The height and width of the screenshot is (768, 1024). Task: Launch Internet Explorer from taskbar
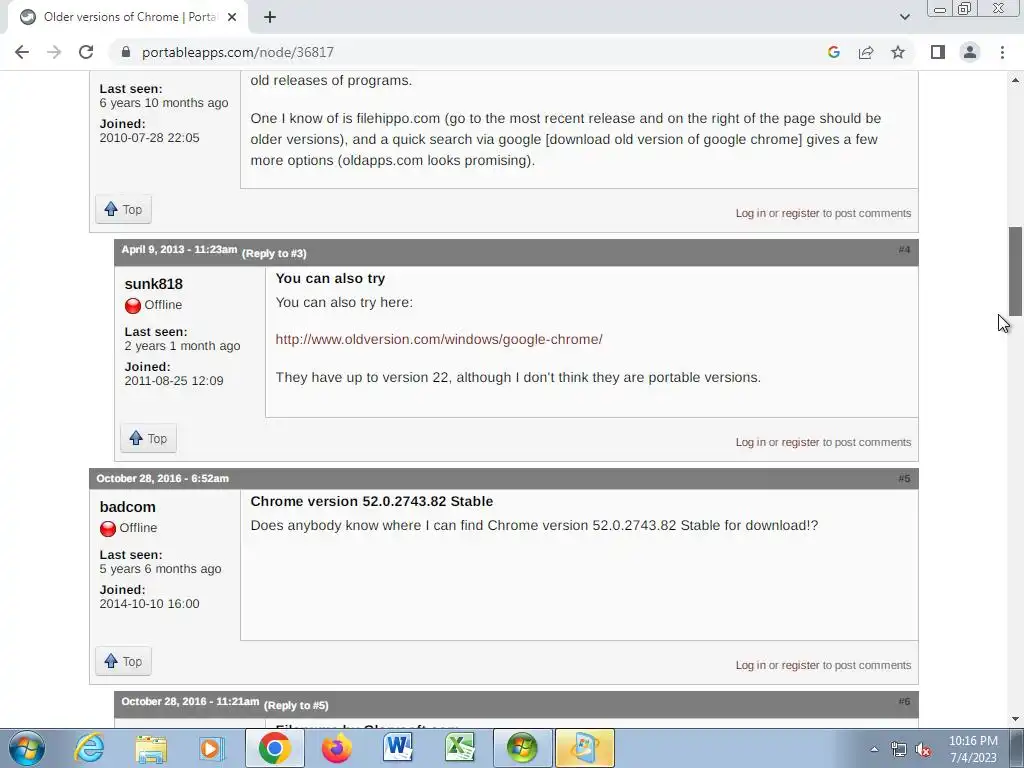coord(89,748)
